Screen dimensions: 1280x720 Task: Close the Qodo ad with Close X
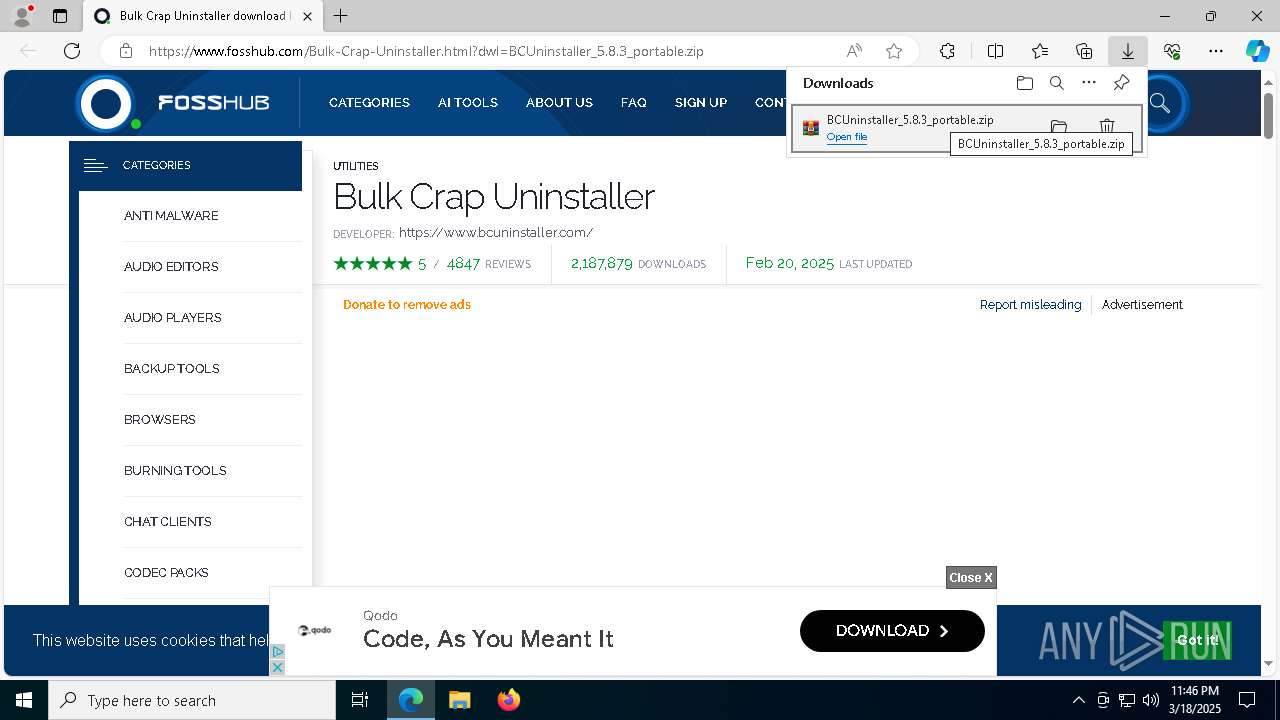point(971,578)
